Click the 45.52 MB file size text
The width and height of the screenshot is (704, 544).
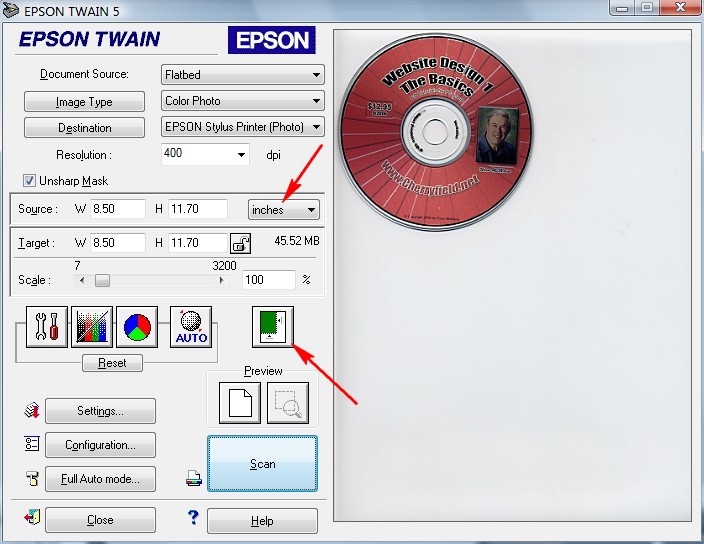[297, 241]
